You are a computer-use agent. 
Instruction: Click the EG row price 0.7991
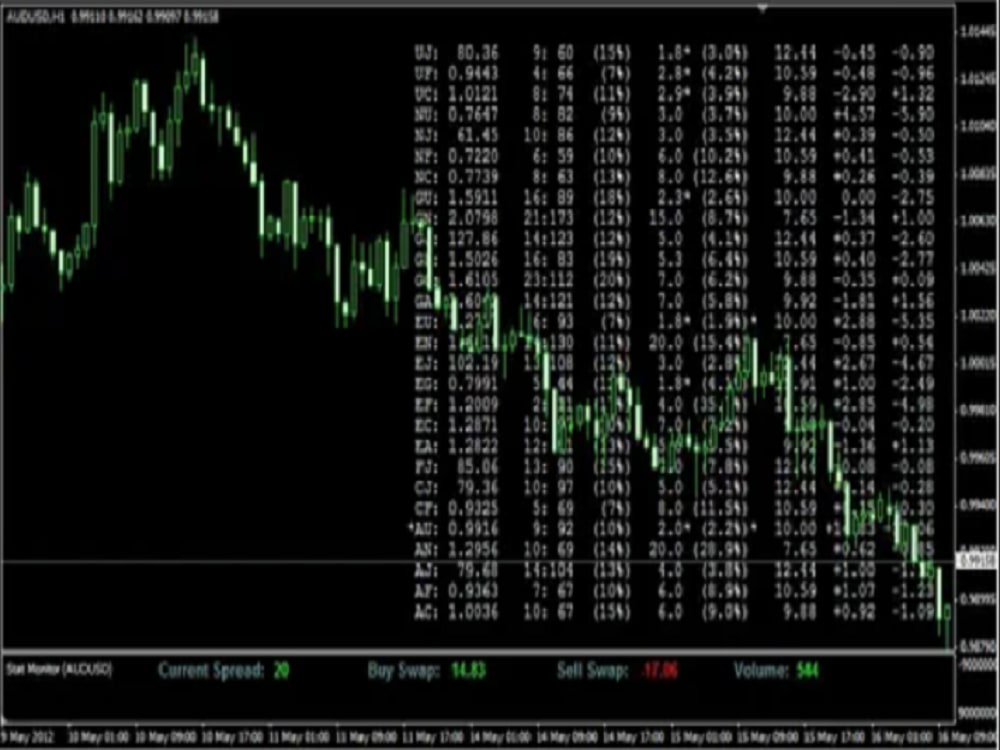(473, 384)
